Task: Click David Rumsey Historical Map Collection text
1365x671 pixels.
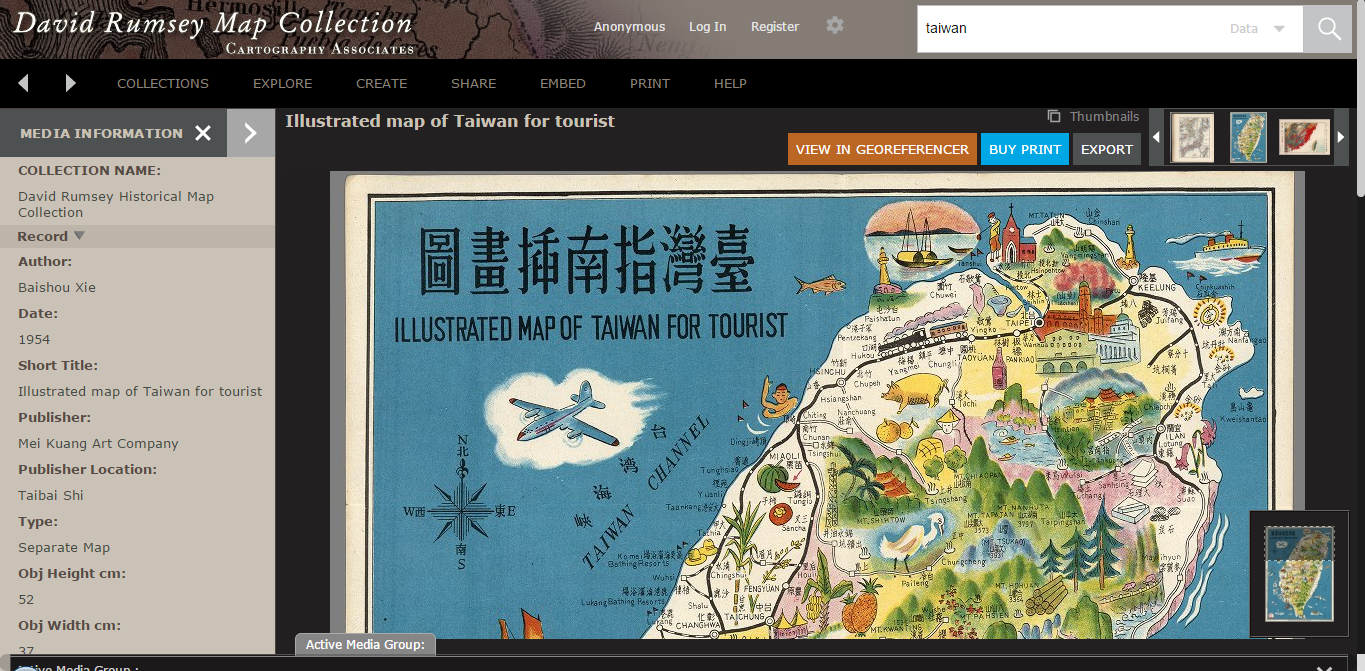Action: [116, 204]
